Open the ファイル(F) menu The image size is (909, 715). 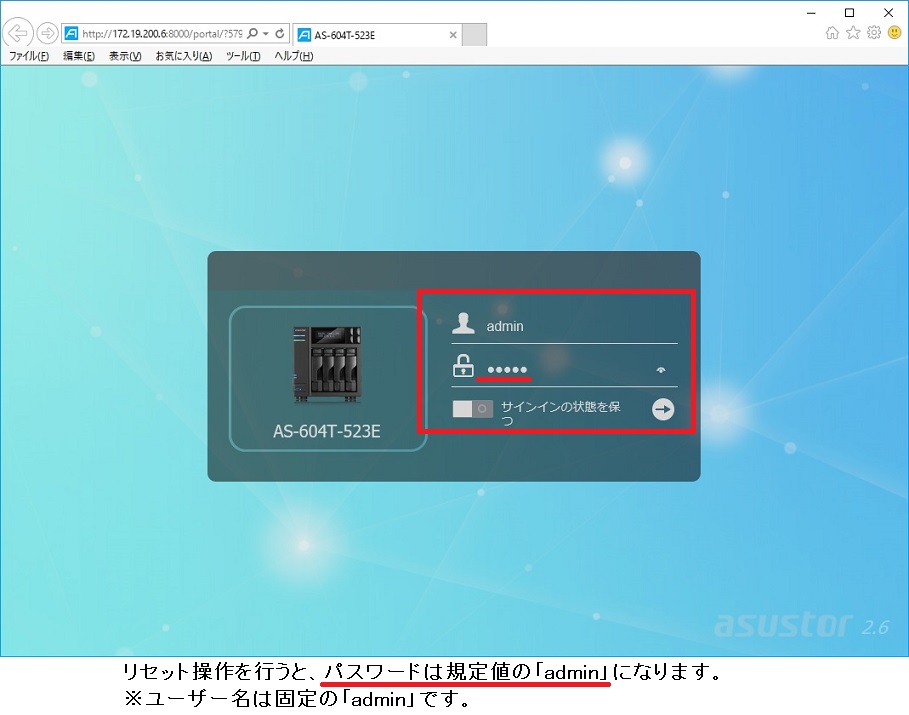(28, 56)
